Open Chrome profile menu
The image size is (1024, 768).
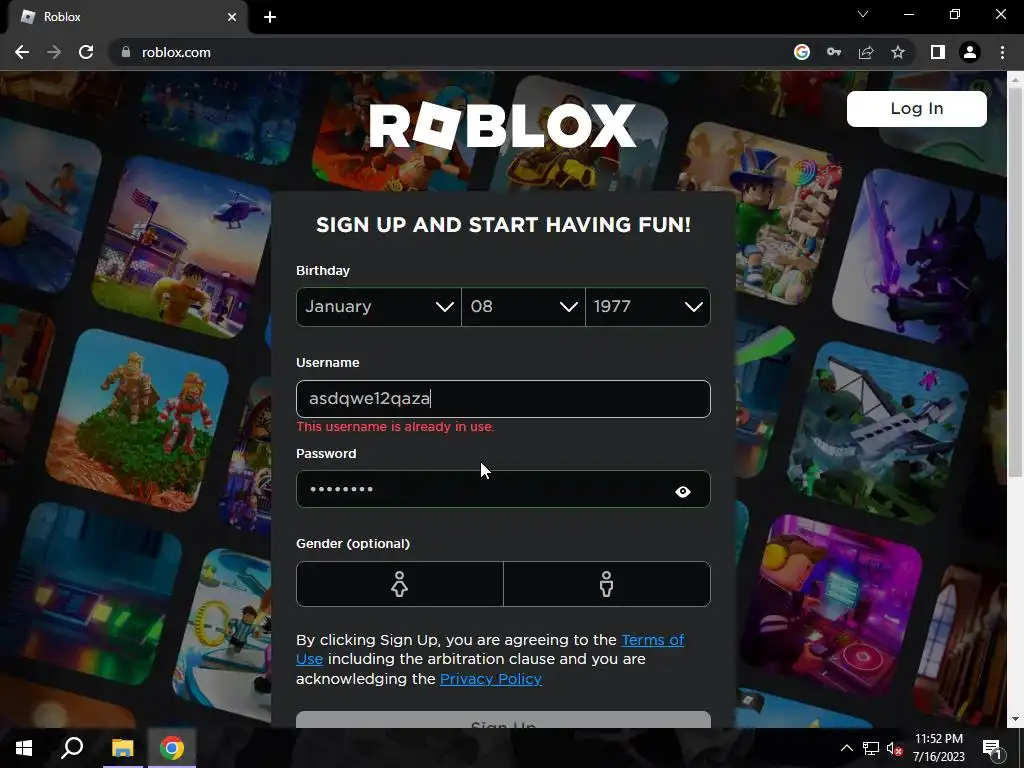point(970,52)
